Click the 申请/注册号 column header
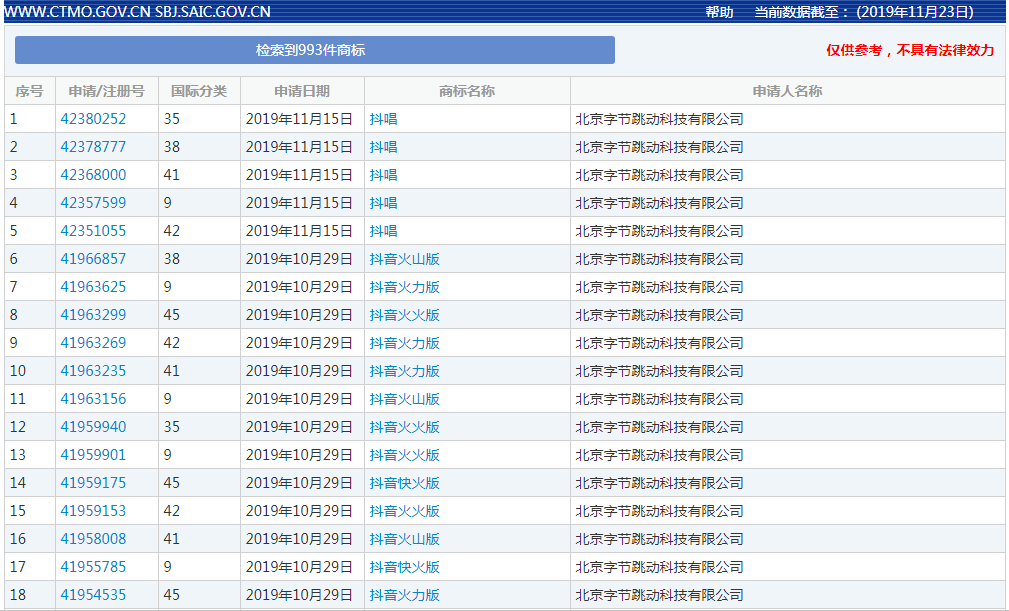Viewport: 1009px width, 611px height. point(107,91)
